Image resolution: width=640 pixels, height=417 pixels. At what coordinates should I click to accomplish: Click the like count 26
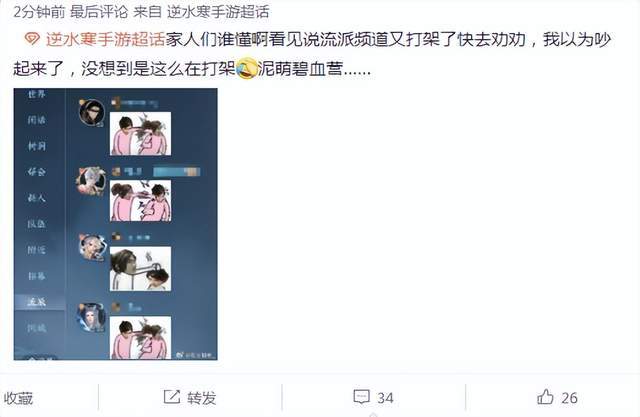point(569,398)
